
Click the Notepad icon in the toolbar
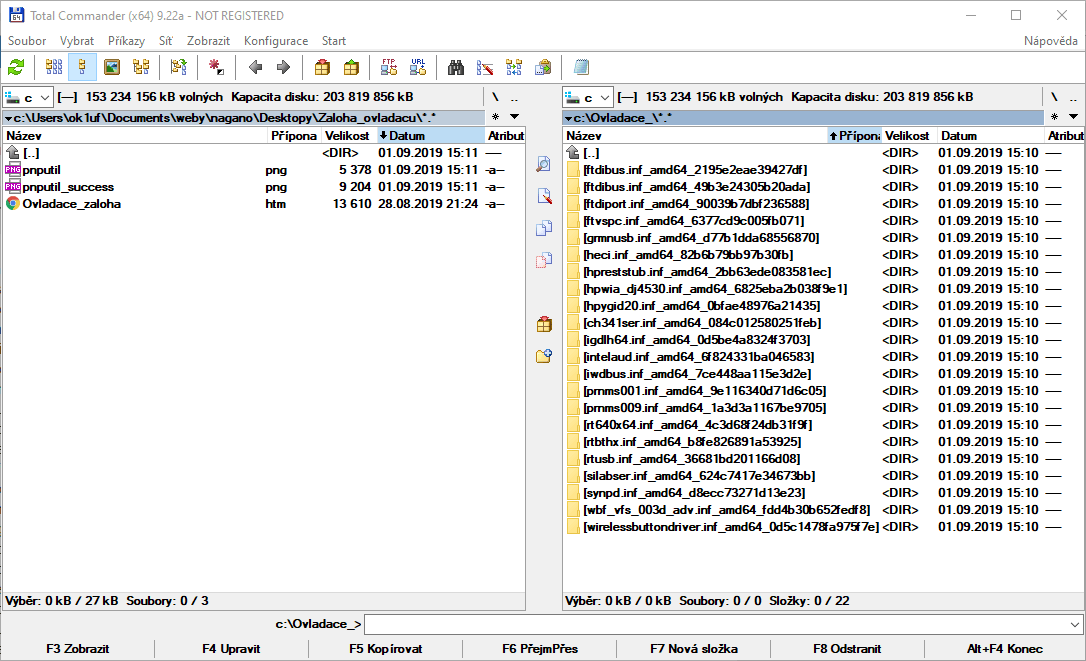[x=581, y=68]
